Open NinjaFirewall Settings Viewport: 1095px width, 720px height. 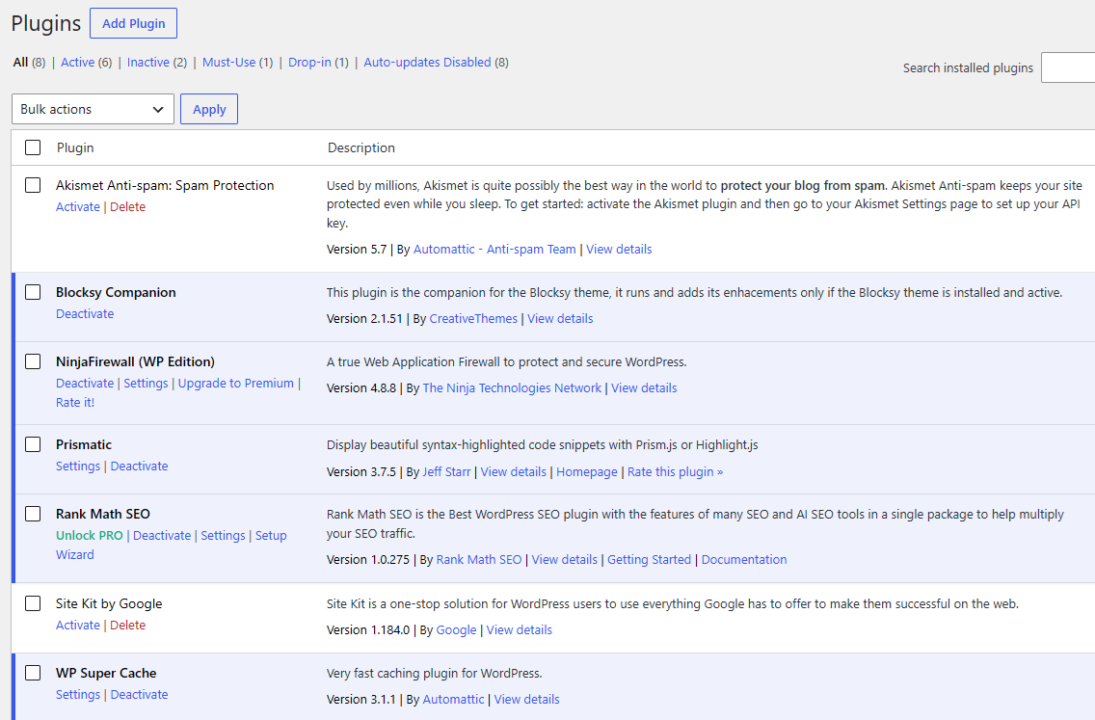(146, 383)
